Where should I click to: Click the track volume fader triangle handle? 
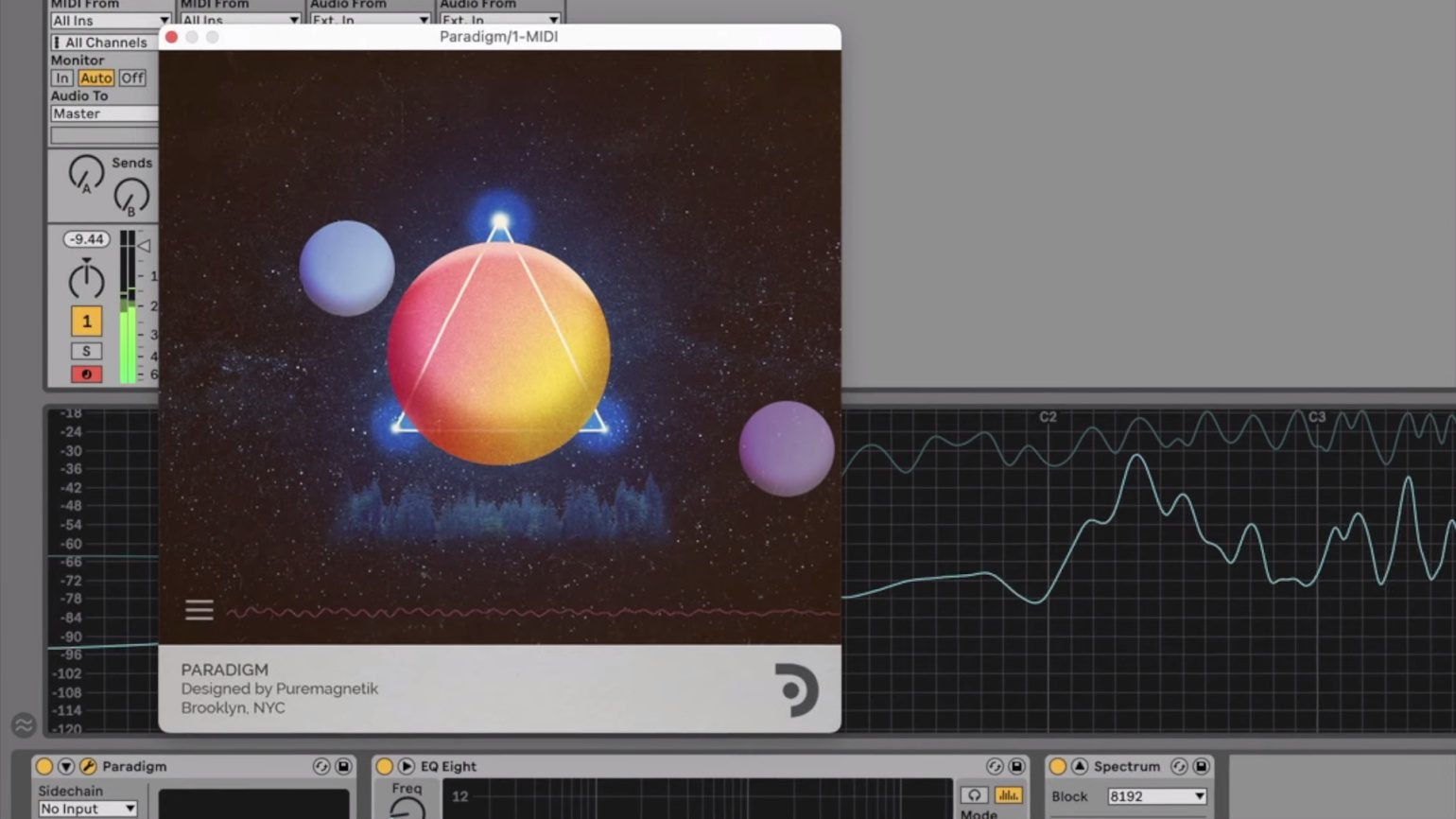(x=144, y=246)
